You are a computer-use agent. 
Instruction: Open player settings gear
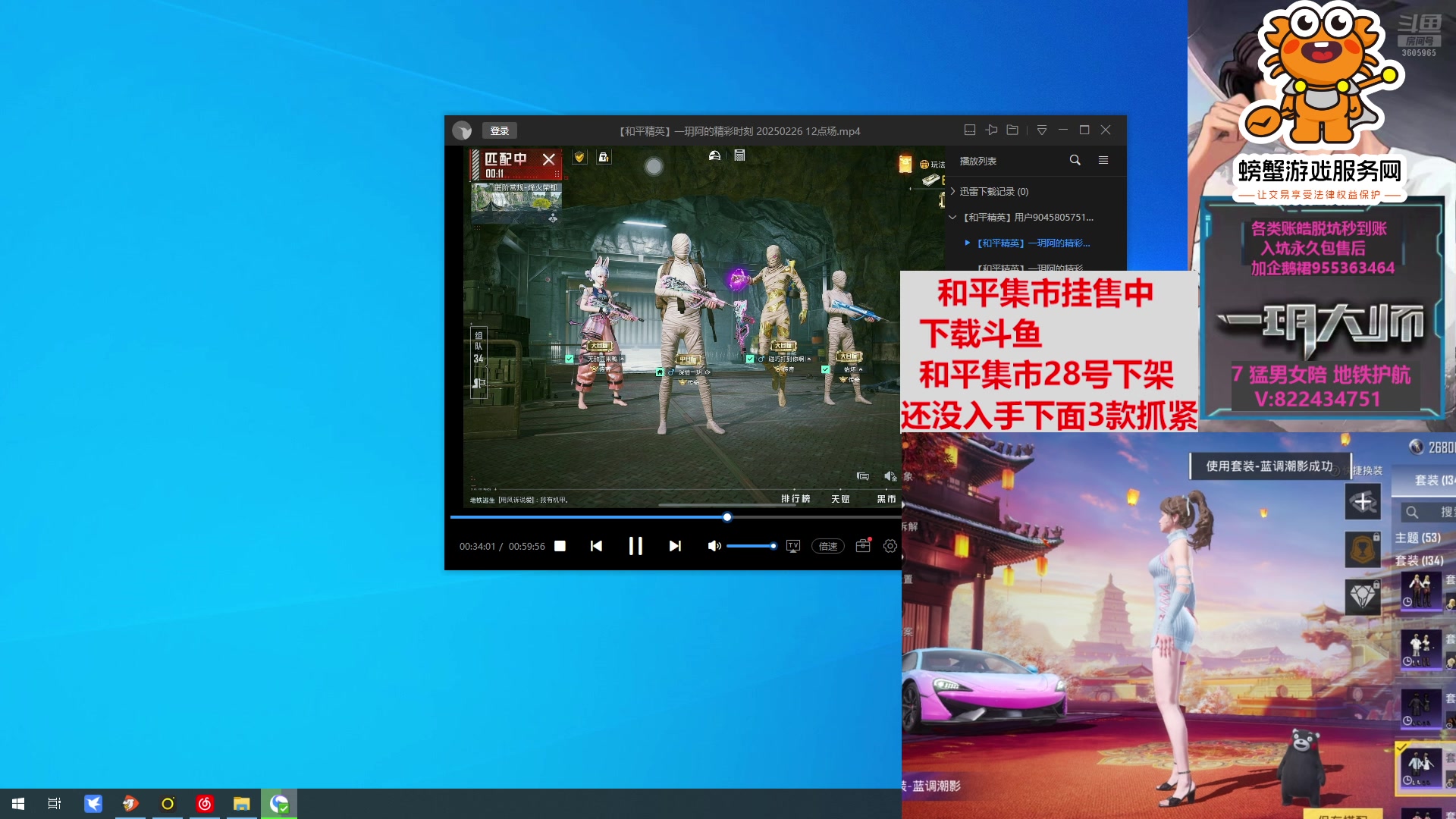[890, 546]
